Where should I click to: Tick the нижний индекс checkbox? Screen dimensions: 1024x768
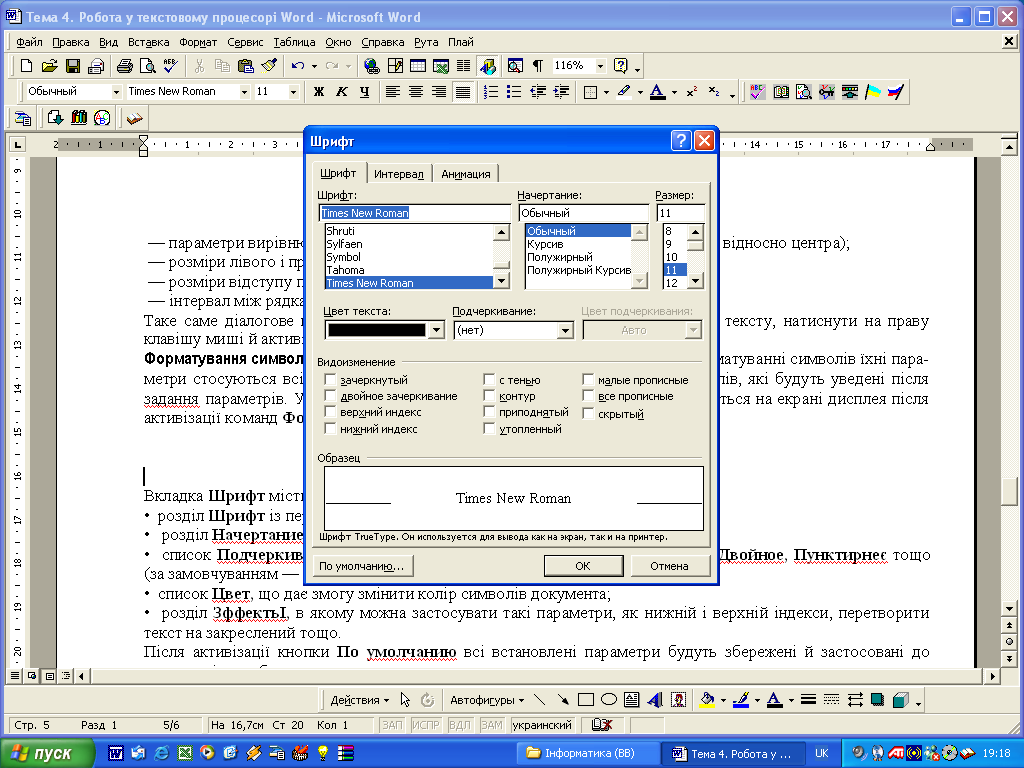pyautogui.click(x=330, y=428)
